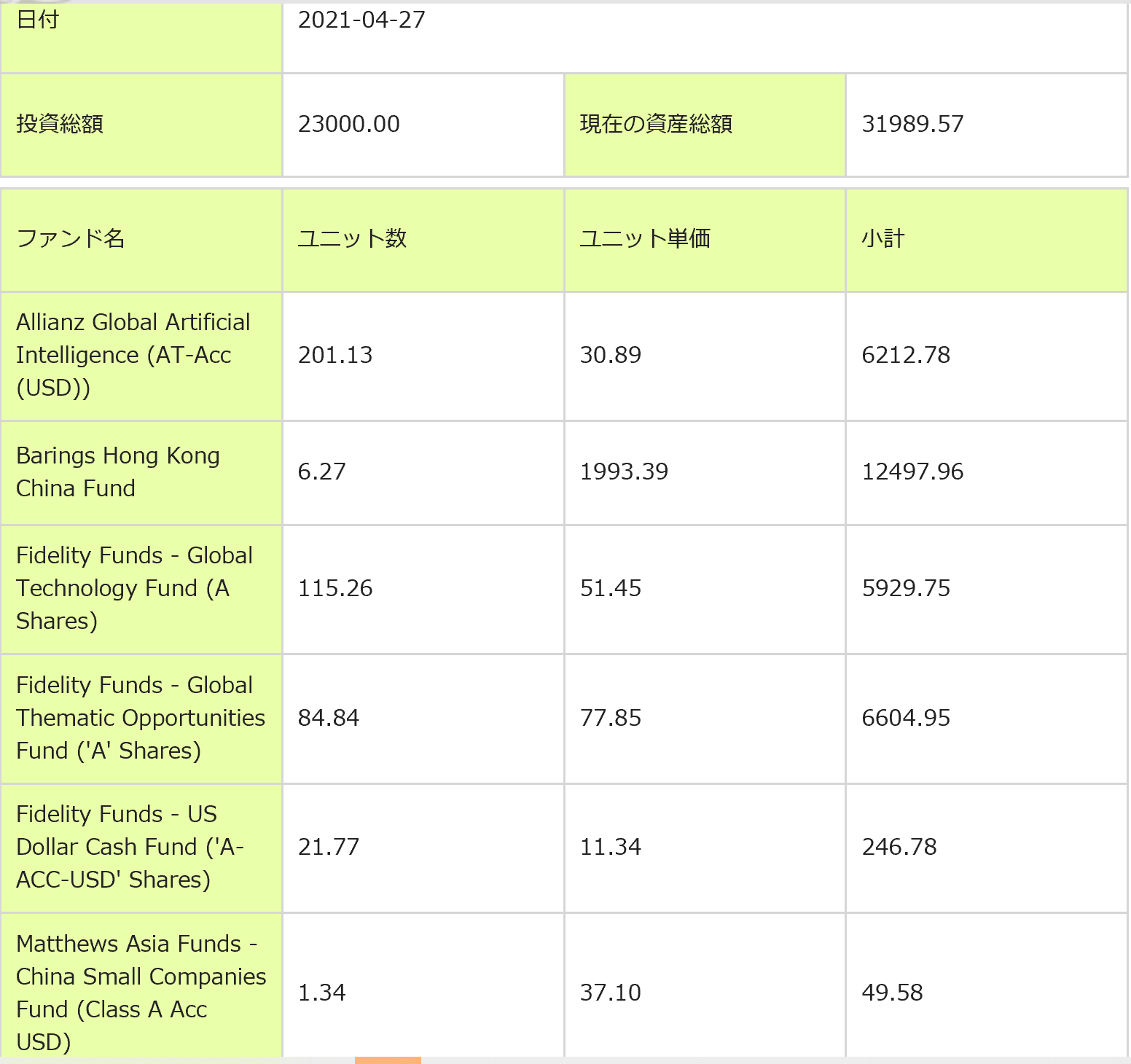
Task: Click the current asset total 31989.57
Action: tap(912, 124)
